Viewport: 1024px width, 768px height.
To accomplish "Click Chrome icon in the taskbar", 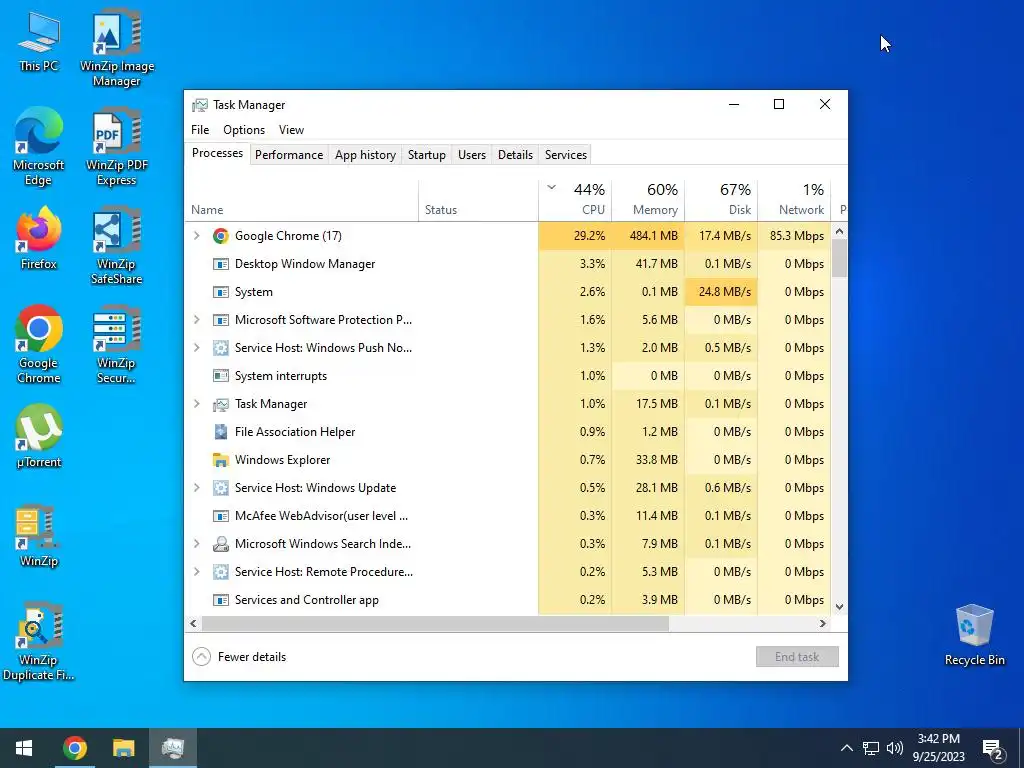I will pos(75,748).
